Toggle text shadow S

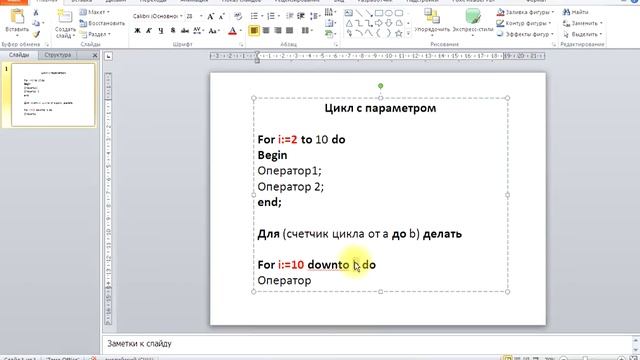pyautogui.click(x=173, y=31)
